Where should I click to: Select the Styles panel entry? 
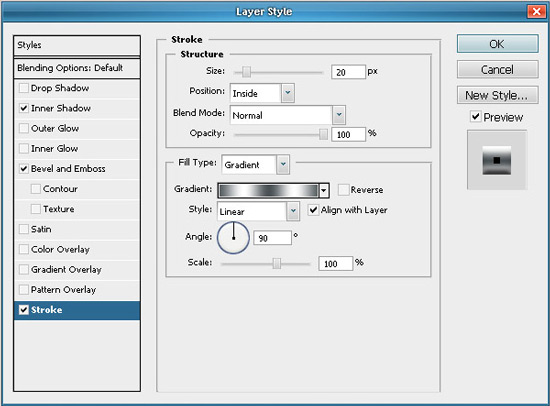pos(77,45)
